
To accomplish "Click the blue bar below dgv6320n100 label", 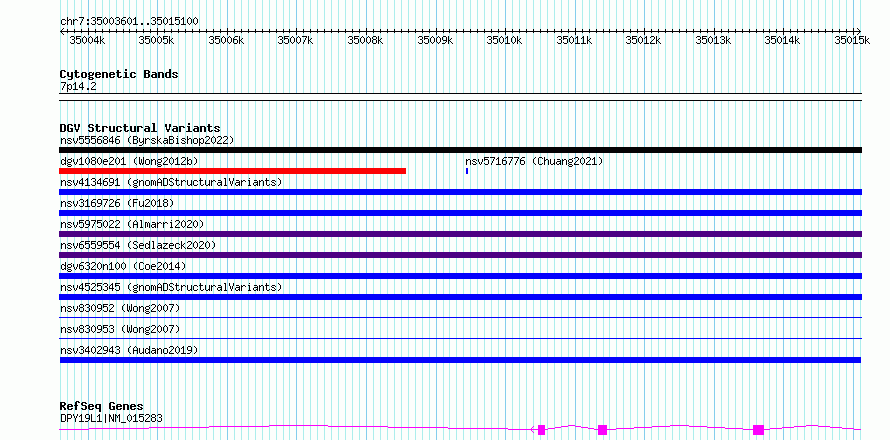I will 460,276.
